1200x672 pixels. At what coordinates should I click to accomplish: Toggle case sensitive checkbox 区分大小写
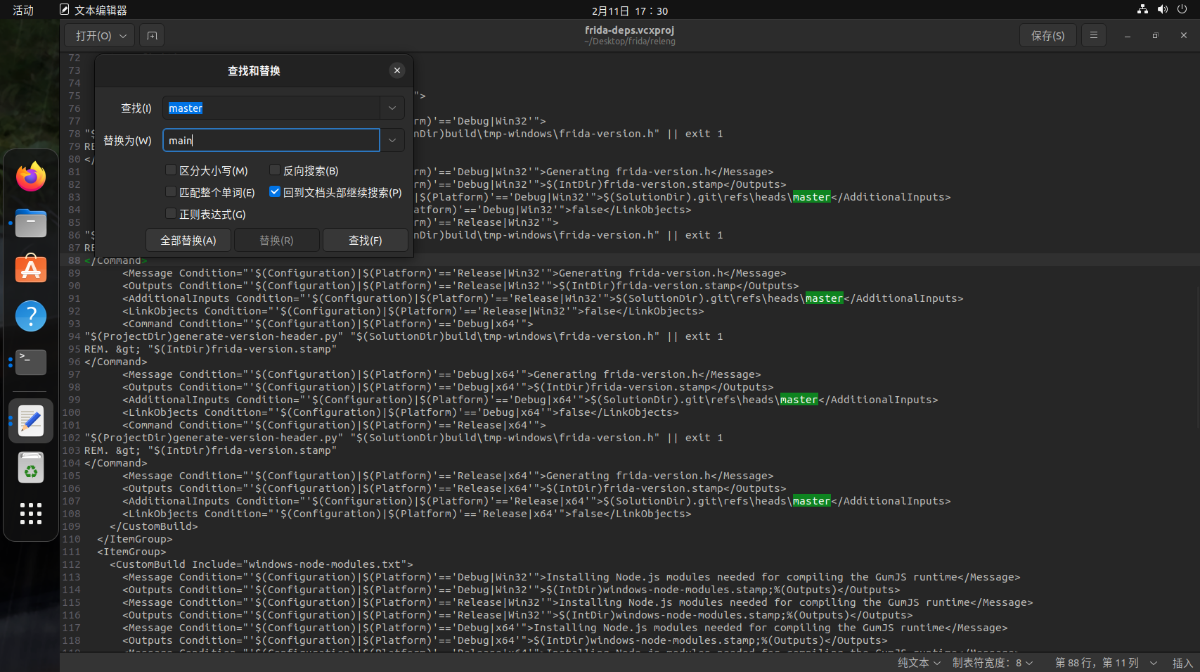tap(171, 171)
